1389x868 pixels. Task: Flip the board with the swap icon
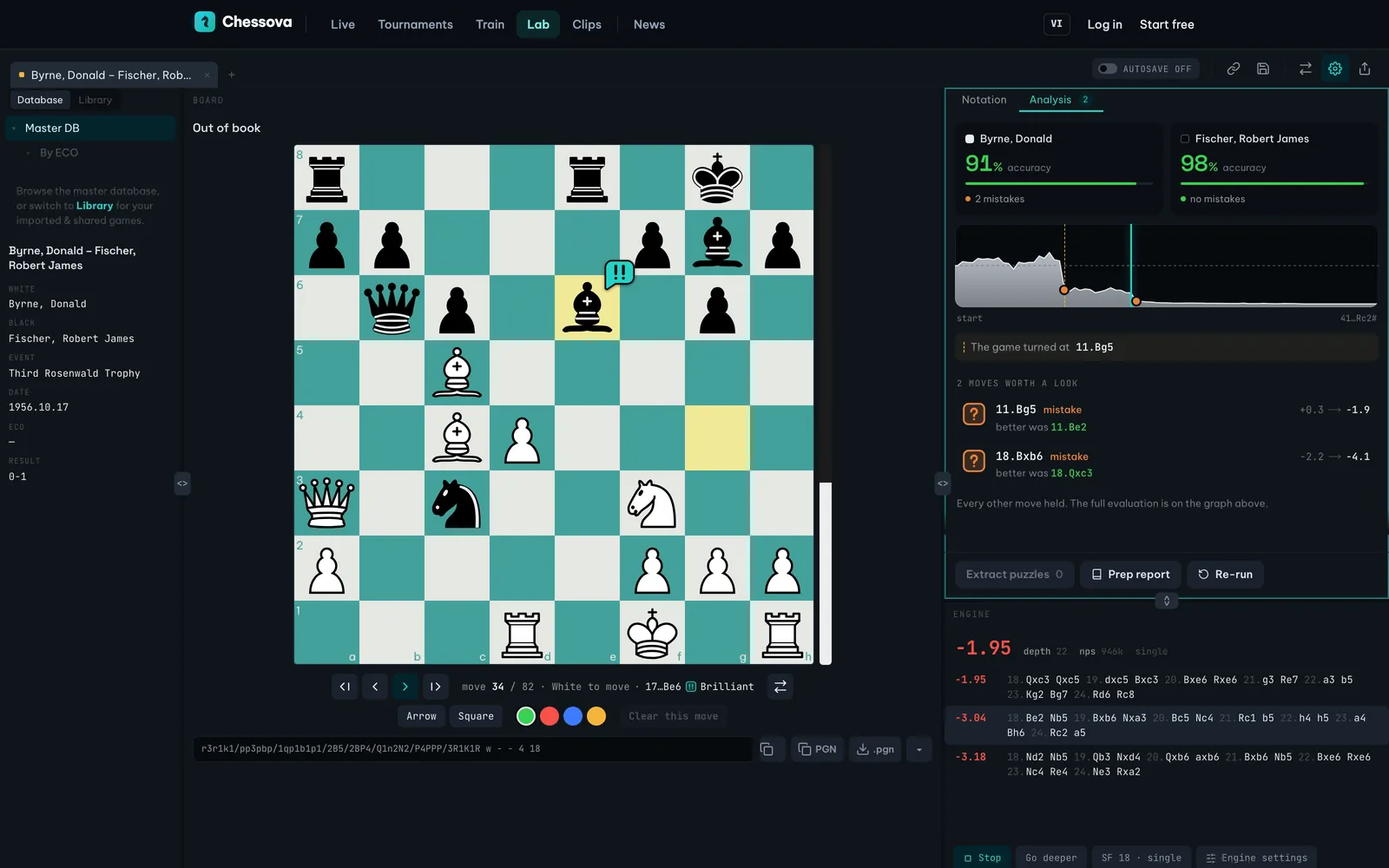[x=780, y=687]
